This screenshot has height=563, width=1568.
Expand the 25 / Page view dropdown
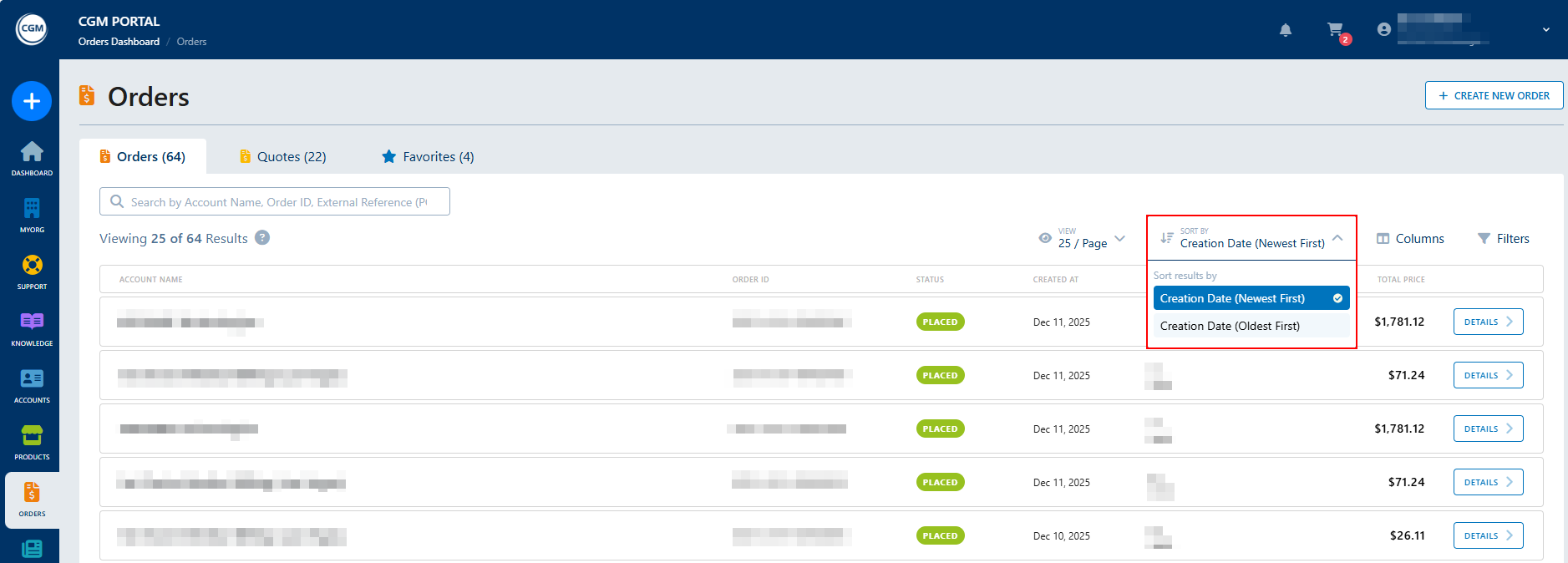1082,239
